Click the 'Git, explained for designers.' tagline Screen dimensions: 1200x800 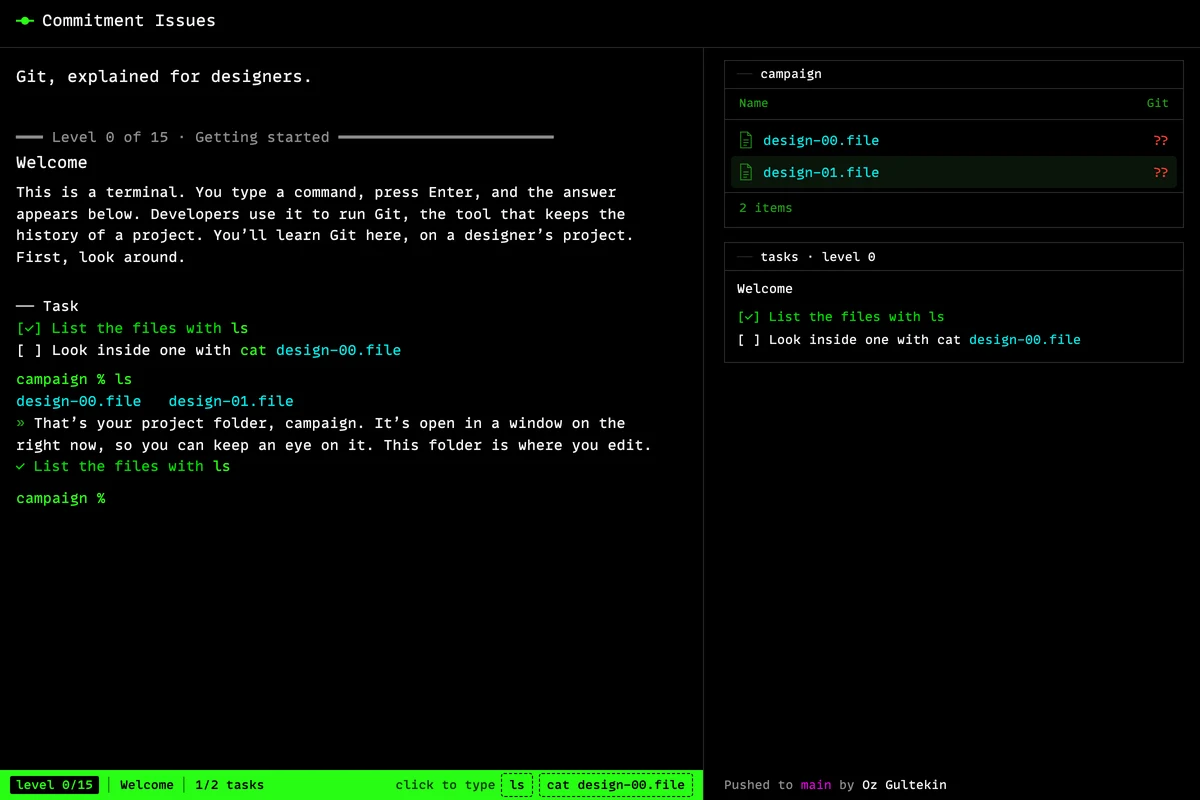coord(164,76)
